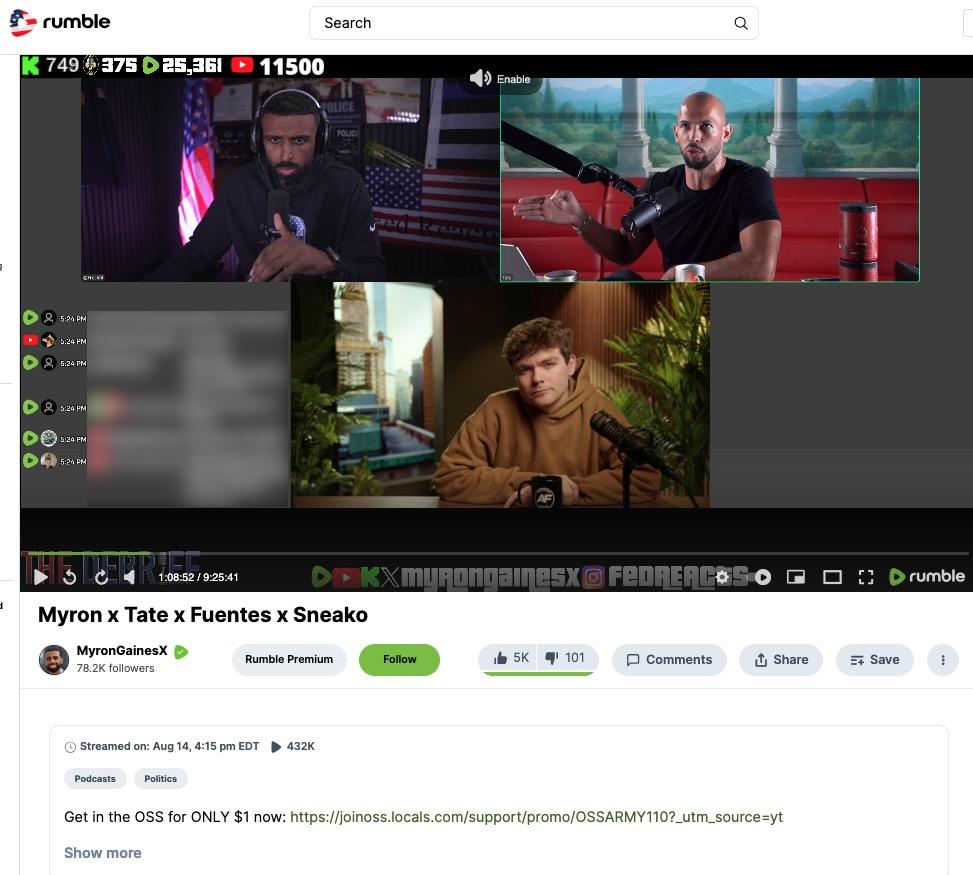Viewport: 973px width, 875px height.
Task: Click the joinoss.locals.com promo link
Action: click(x=536, y=817)
